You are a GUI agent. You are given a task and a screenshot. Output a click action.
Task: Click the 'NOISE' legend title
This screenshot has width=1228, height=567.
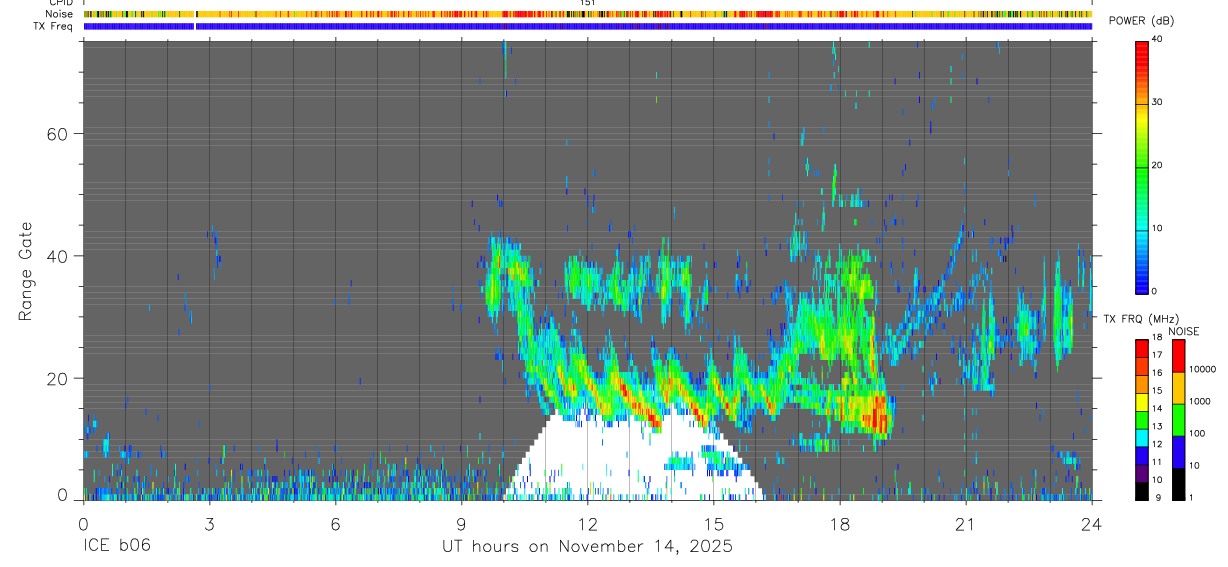(x=1183, y=331)
